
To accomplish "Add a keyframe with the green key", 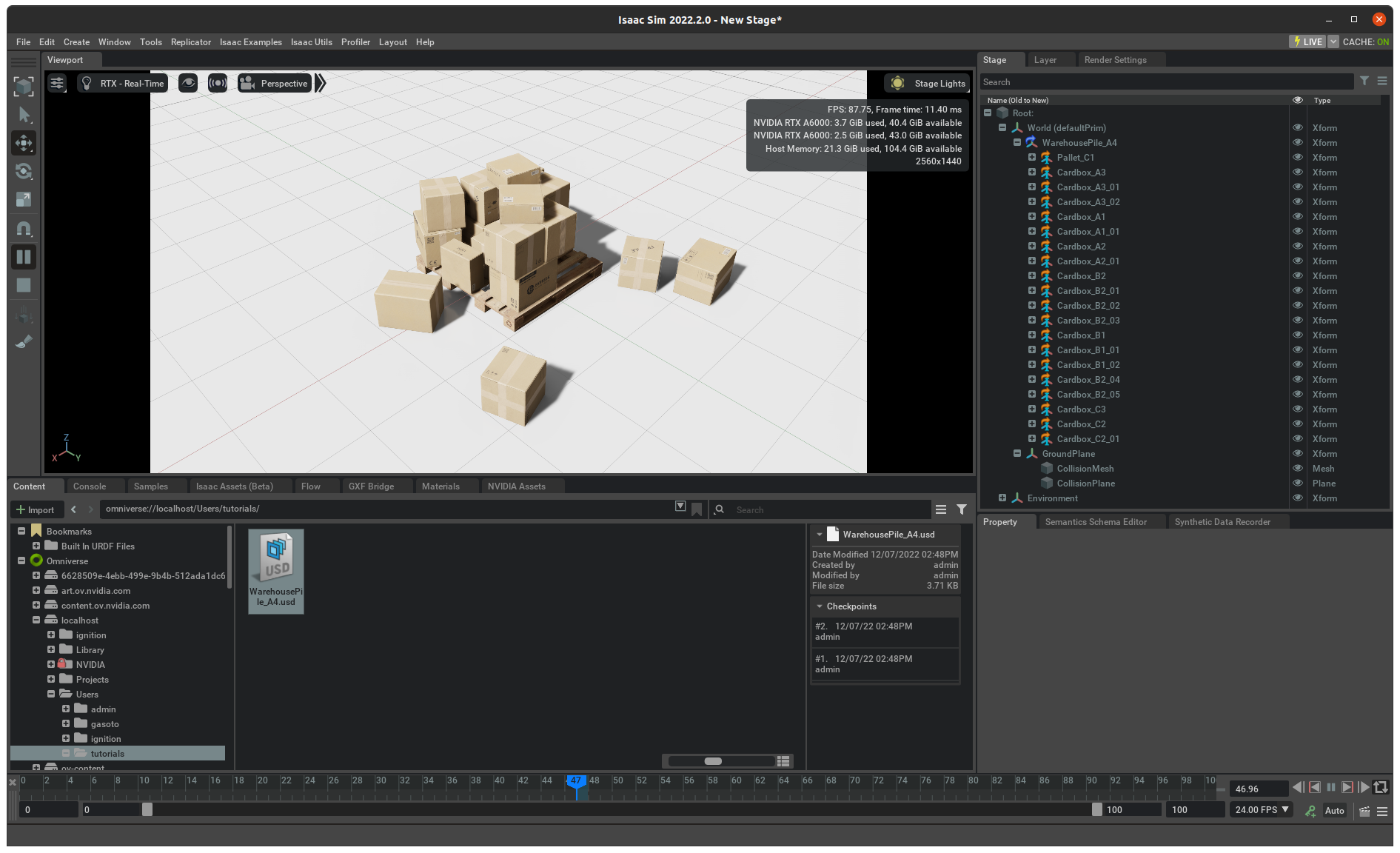I will click(1310, 811).
